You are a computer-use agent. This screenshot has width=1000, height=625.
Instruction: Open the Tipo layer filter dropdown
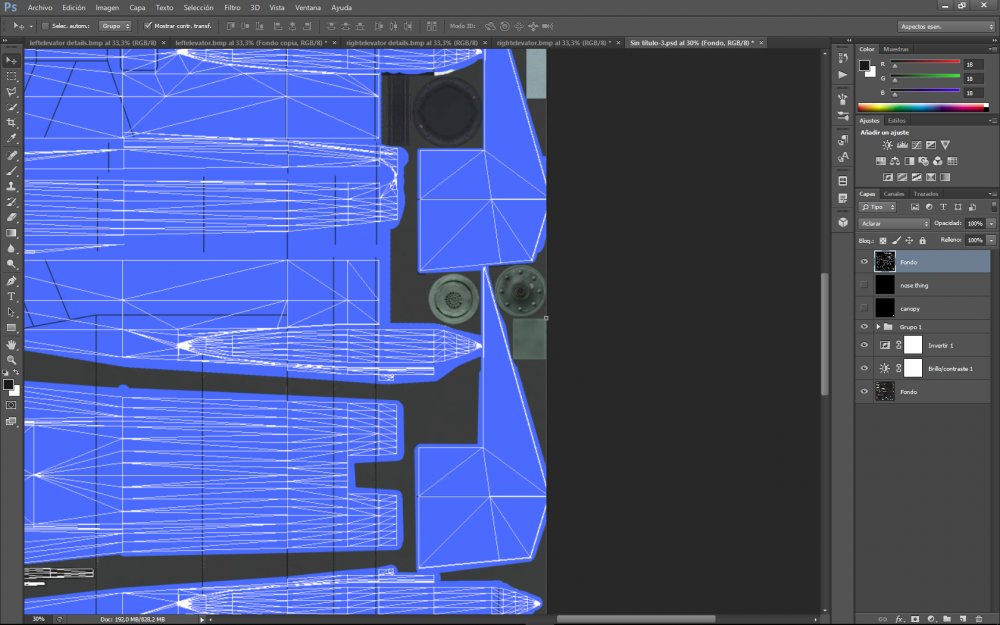pos(878,207)
